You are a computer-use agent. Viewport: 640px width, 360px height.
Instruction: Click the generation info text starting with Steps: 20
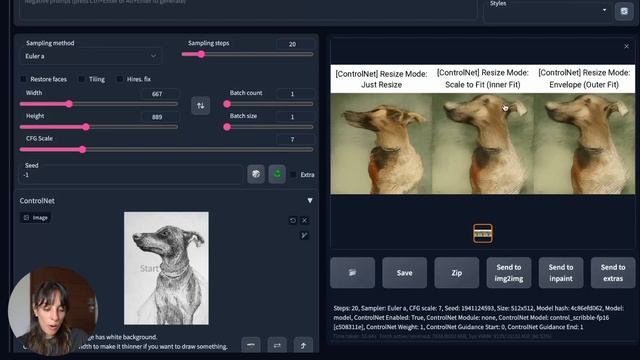click(x=480, y=318)
